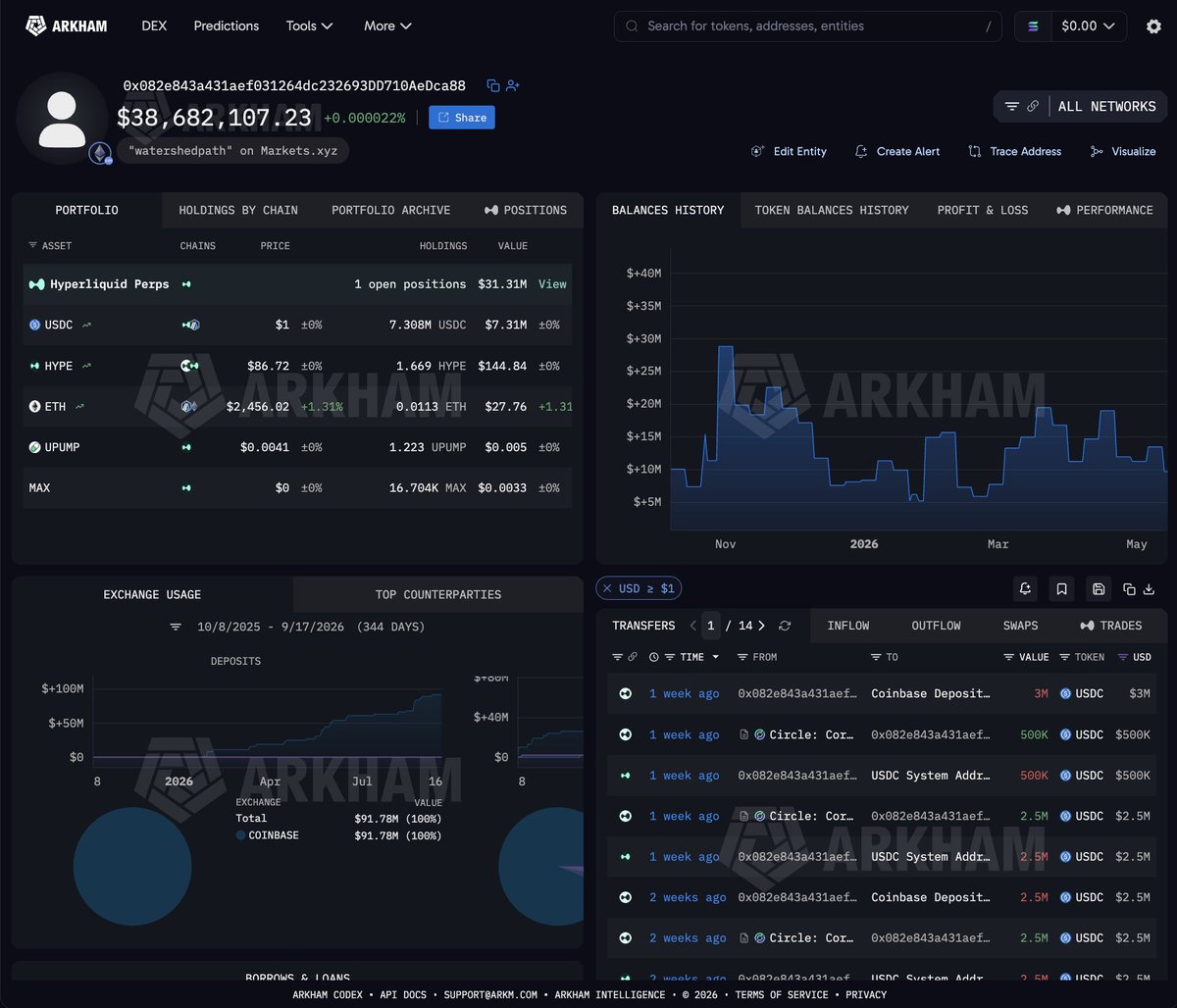
Task: Open the INFLOW tab
Action: coord(847,626)
